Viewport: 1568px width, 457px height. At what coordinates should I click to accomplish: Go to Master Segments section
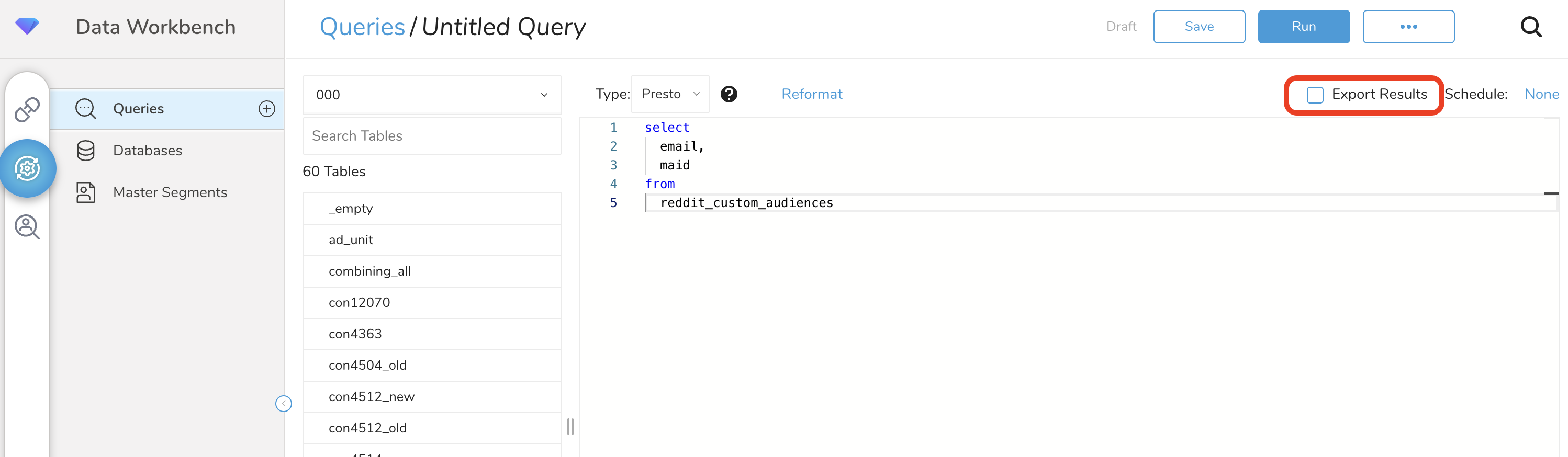pyautogui.click(x=170, y=192)
